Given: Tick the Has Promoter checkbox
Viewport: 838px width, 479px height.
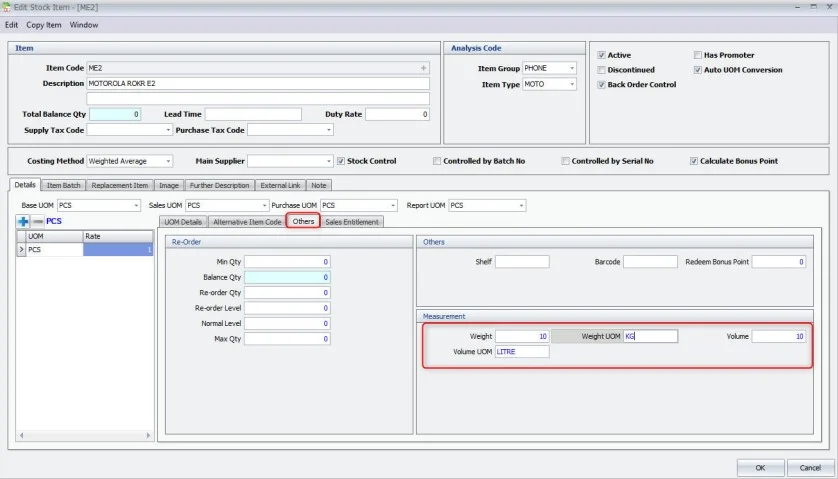Looking at the screenshot, I should 697,55.
